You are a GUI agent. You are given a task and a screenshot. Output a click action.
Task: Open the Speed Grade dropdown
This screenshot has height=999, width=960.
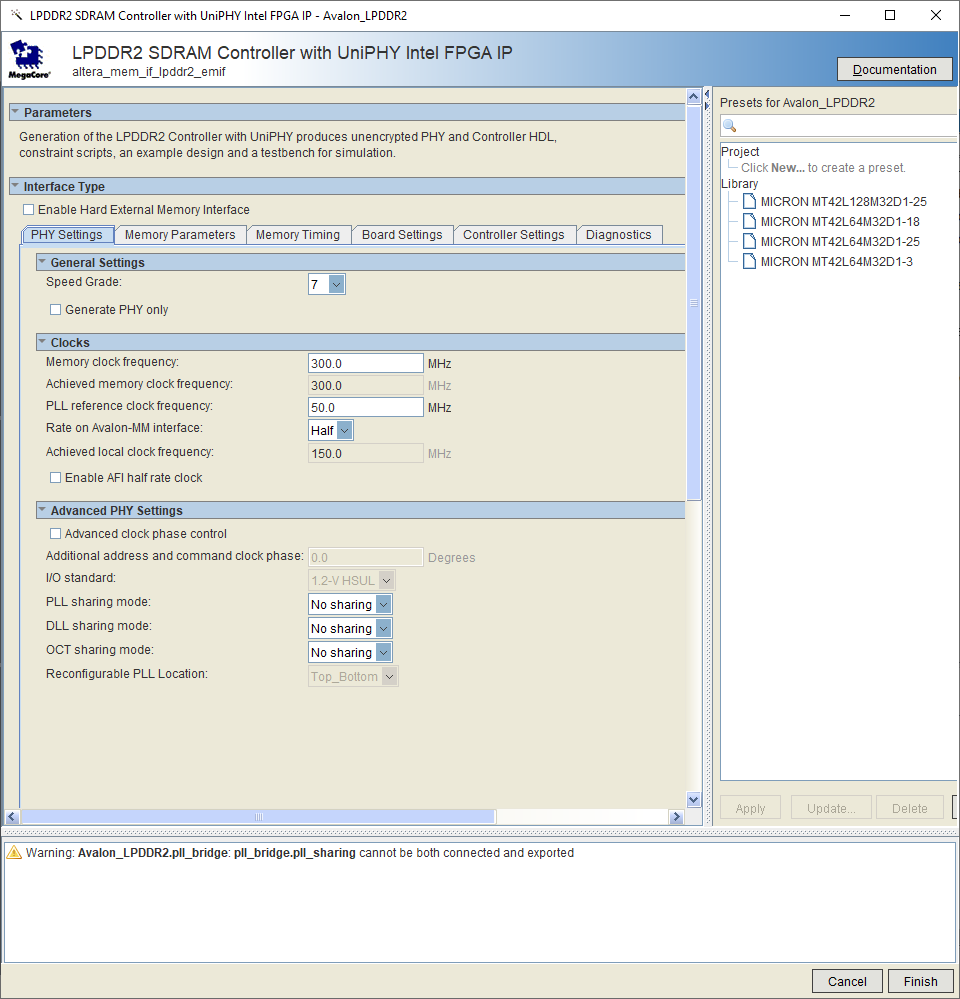tap(337, 284)
